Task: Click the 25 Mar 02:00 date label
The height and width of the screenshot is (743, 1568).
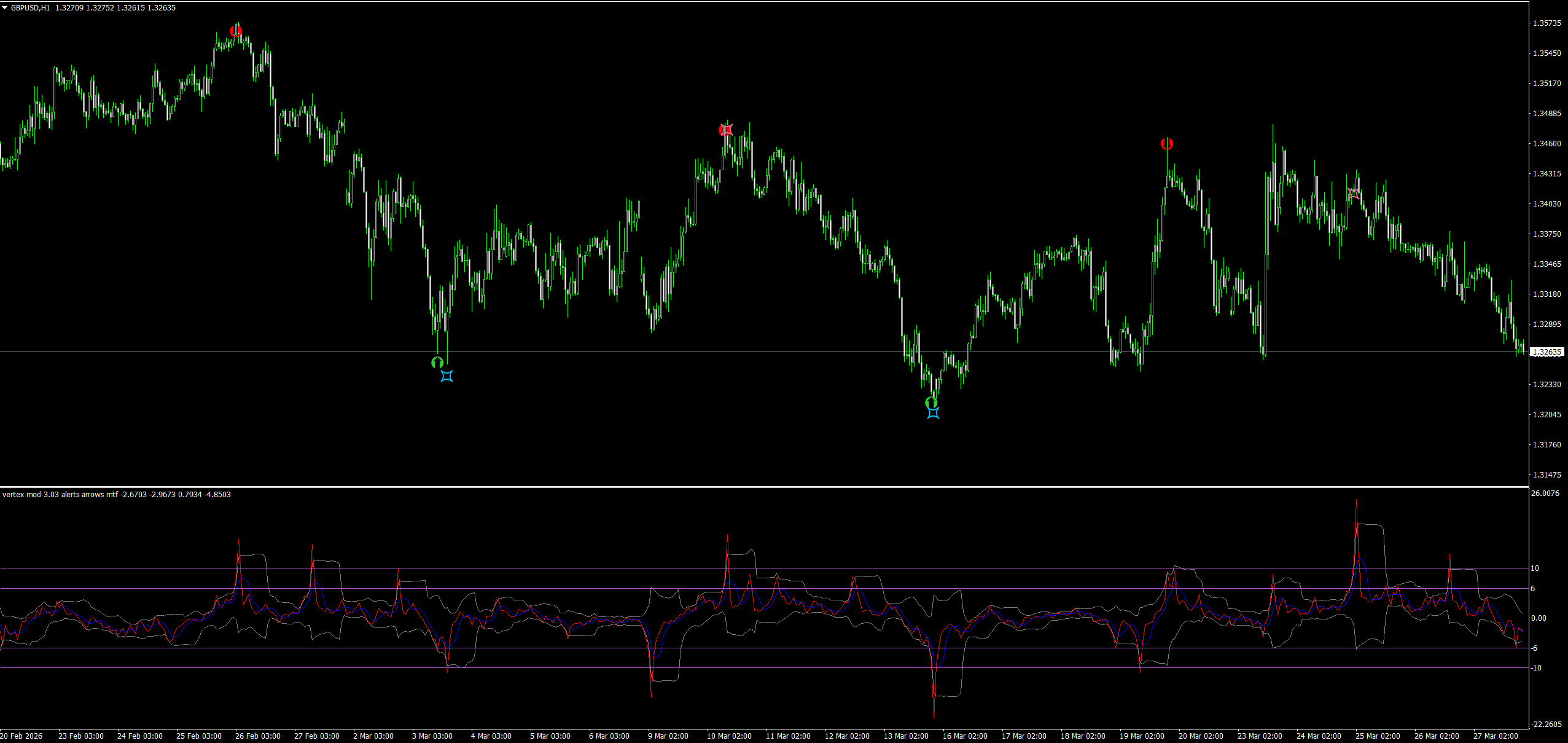Action: [1378, 736]
